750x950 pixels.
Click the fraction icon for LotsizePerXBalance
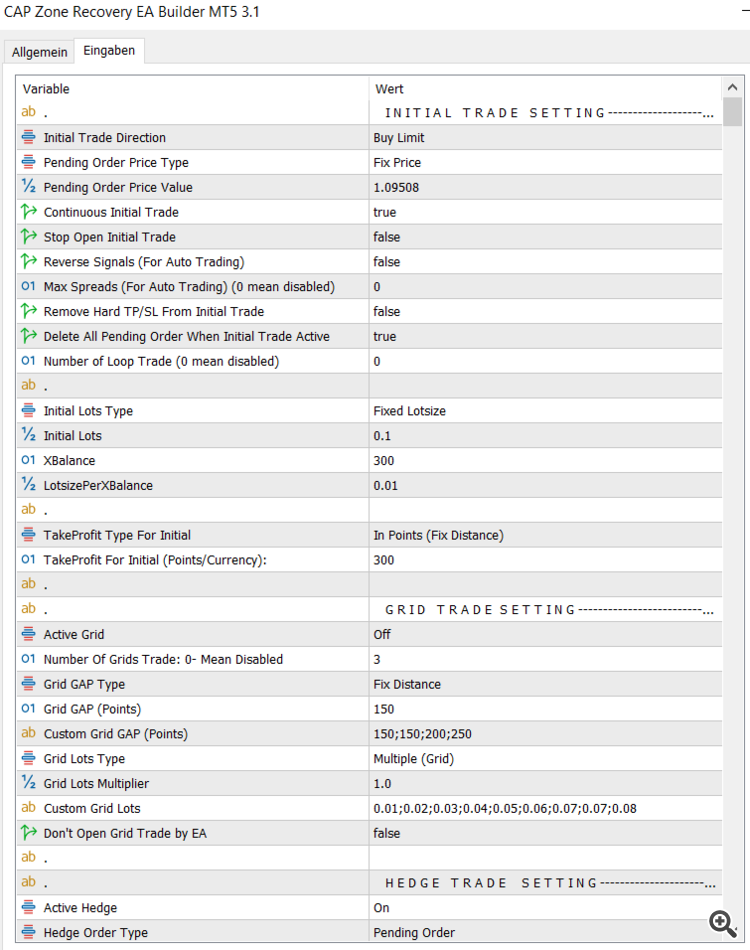28,485
